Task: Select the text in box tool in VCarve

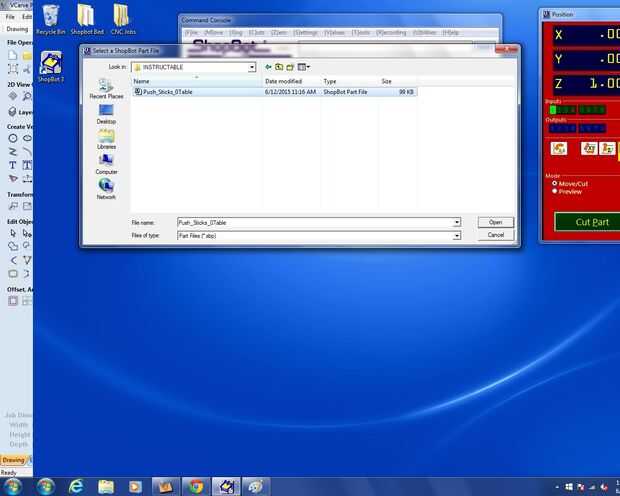Action: [x=27, y=165]
